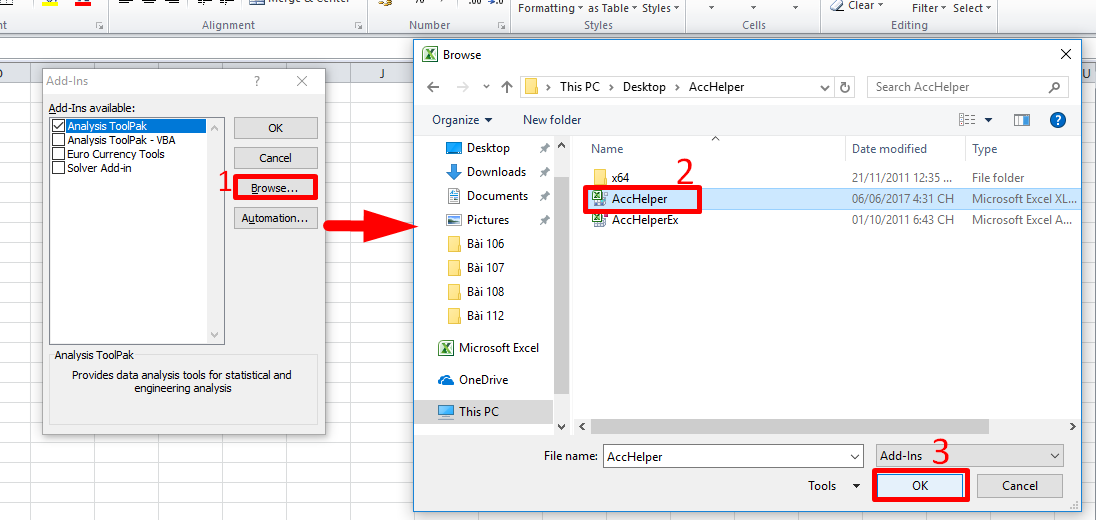Click the navigation pane vertical scrollbar
The height and width of the screenshot is (520, 1096).
click(561, 287)
